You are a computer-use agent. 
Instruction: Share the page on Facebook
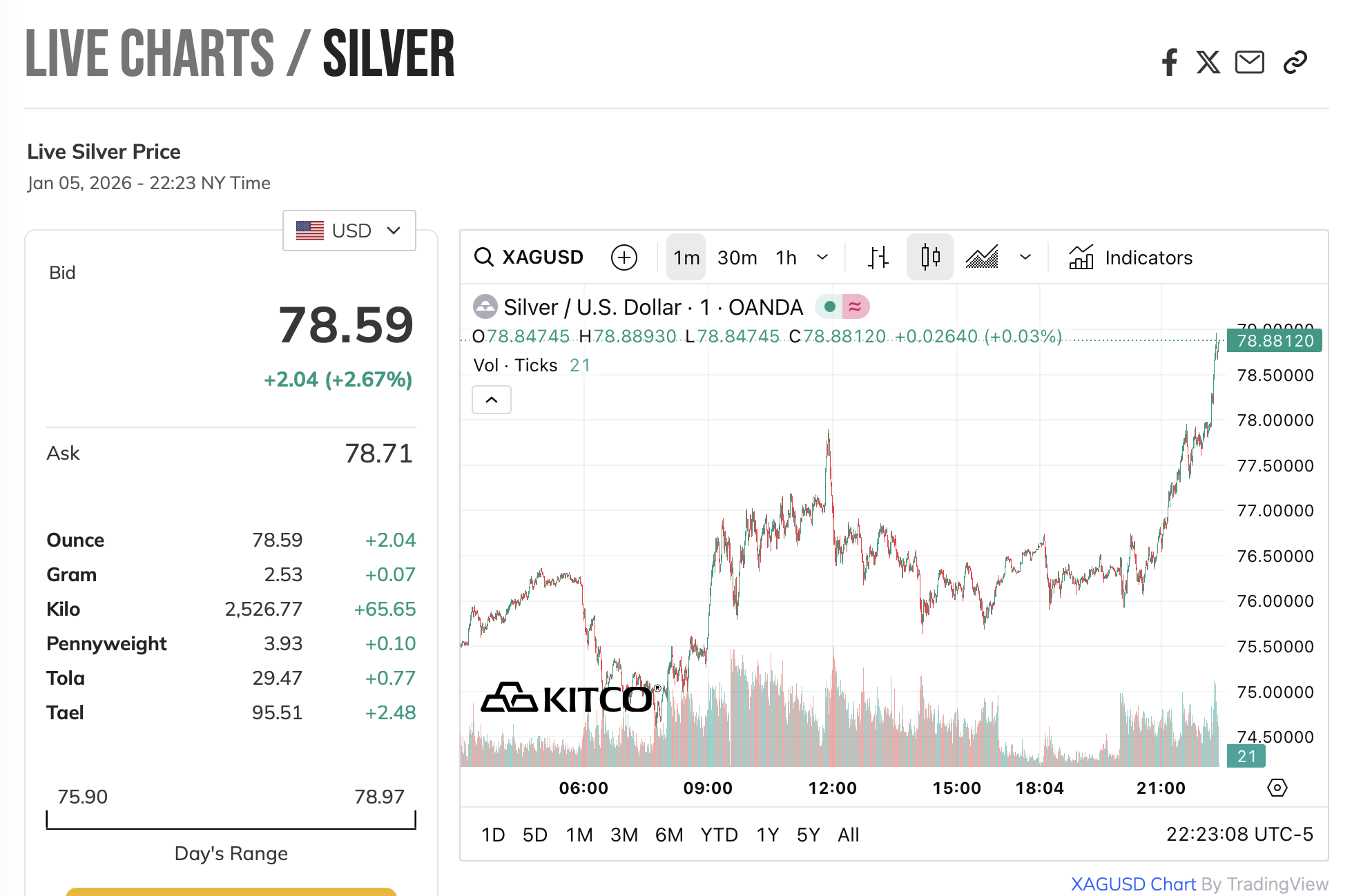tap(1169, 62)
